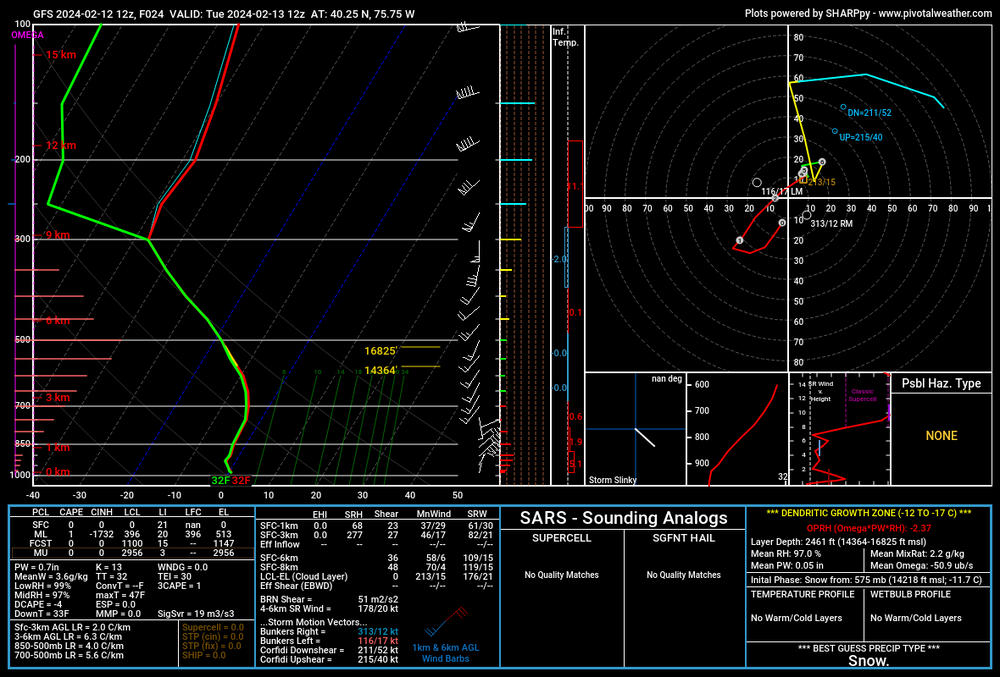This screenshot has height=677, width=1000.
Task: Click the Mean PW: 0.05 in value
Action: 786,565
